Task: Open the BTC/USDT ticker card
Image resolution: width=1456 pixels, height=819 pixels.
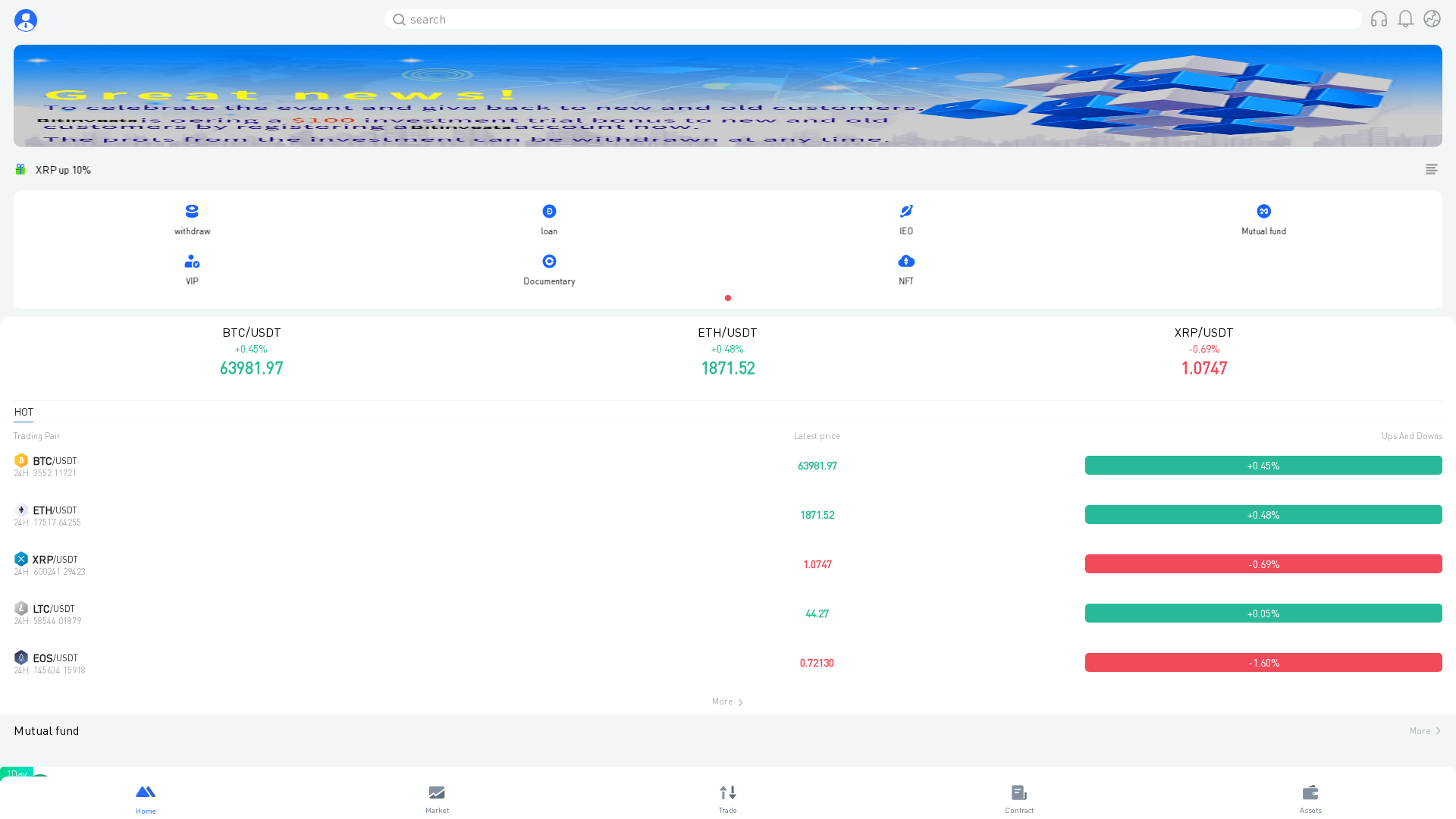Action: pos(251,352)
